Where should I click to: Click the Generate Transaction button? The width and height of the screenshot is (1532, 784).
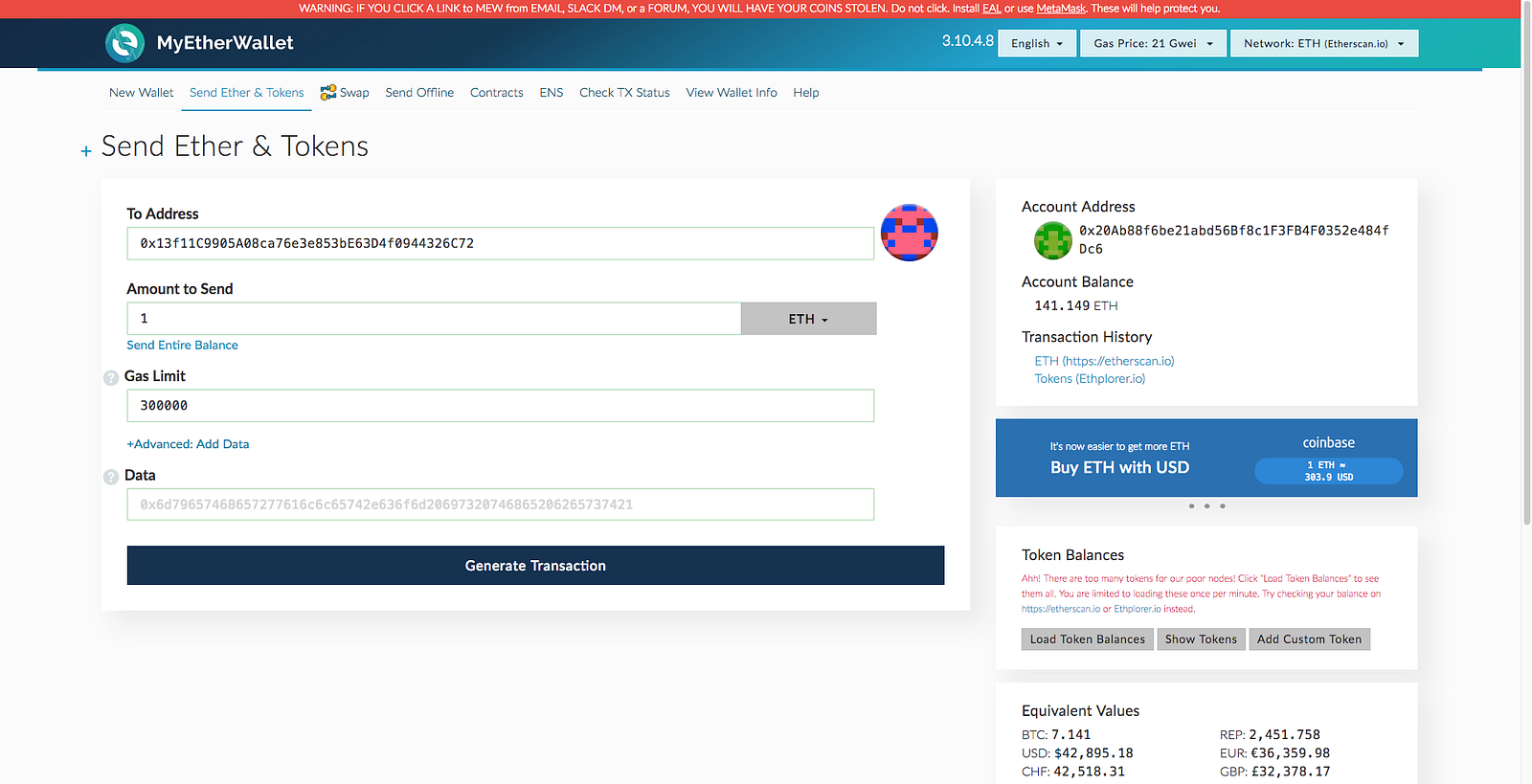point(535,566)
